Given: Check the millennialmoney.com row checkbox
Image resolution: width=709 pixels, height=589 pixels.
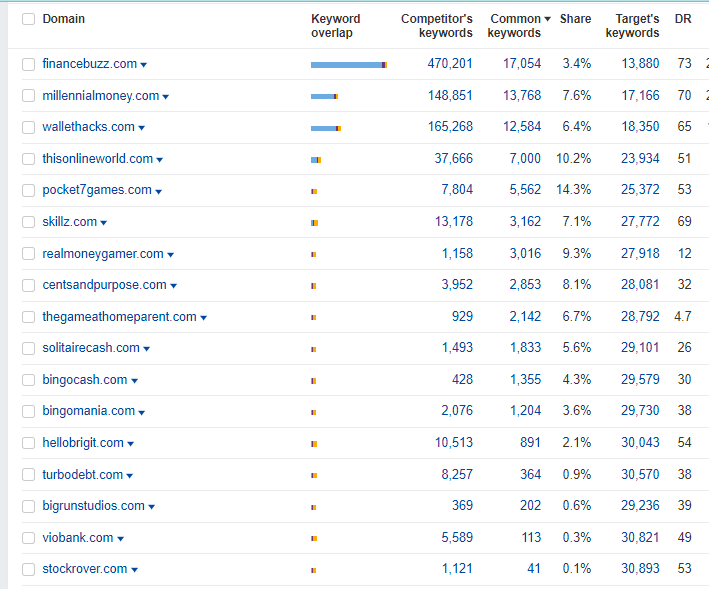Looking at the screenshot, I should (x=28, y=96).
